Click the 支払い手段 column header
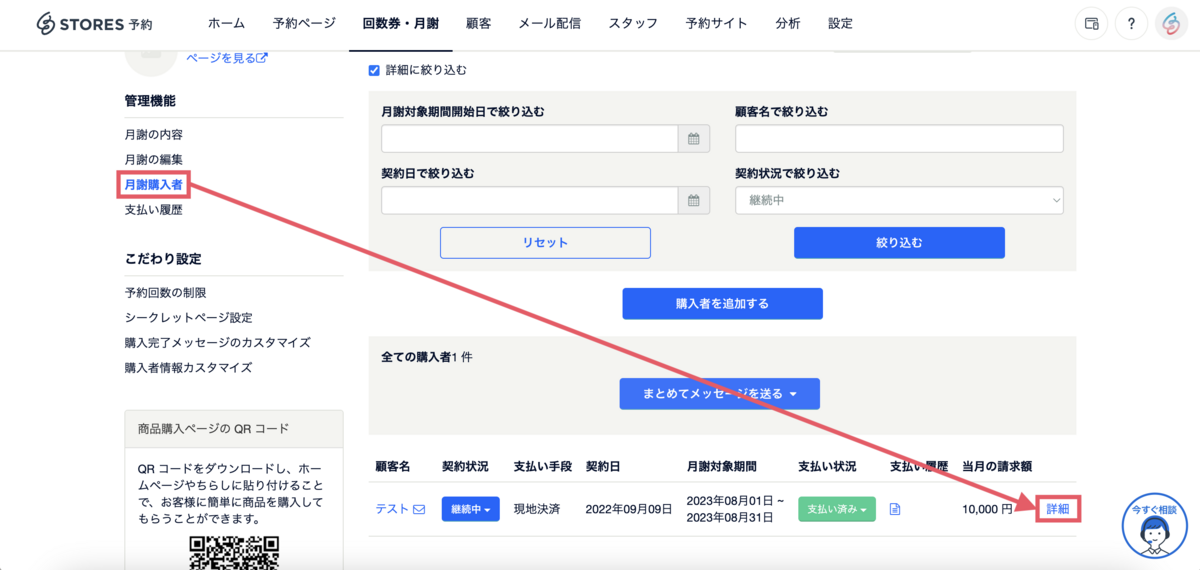Image resolution: width=1200 pixels, height=570 pixels. click(542, 466)
